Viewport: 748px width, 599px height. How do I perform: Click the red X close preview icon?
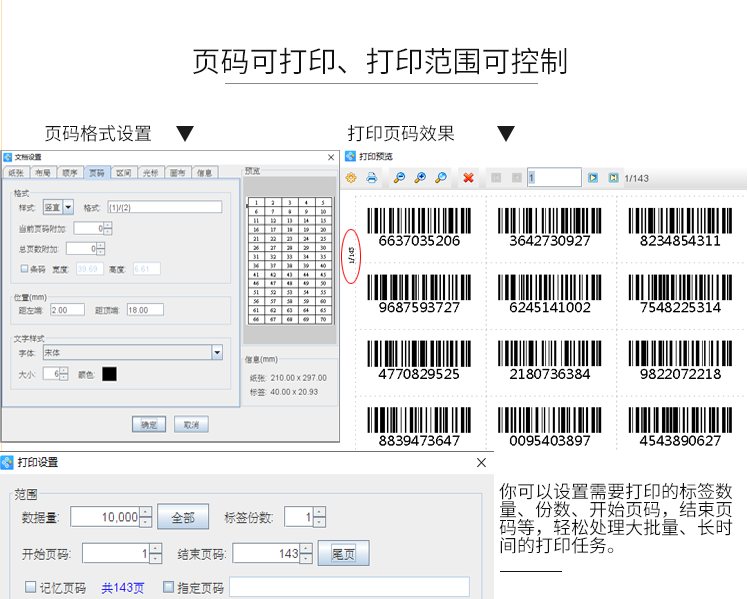click(x=468, y=178)
